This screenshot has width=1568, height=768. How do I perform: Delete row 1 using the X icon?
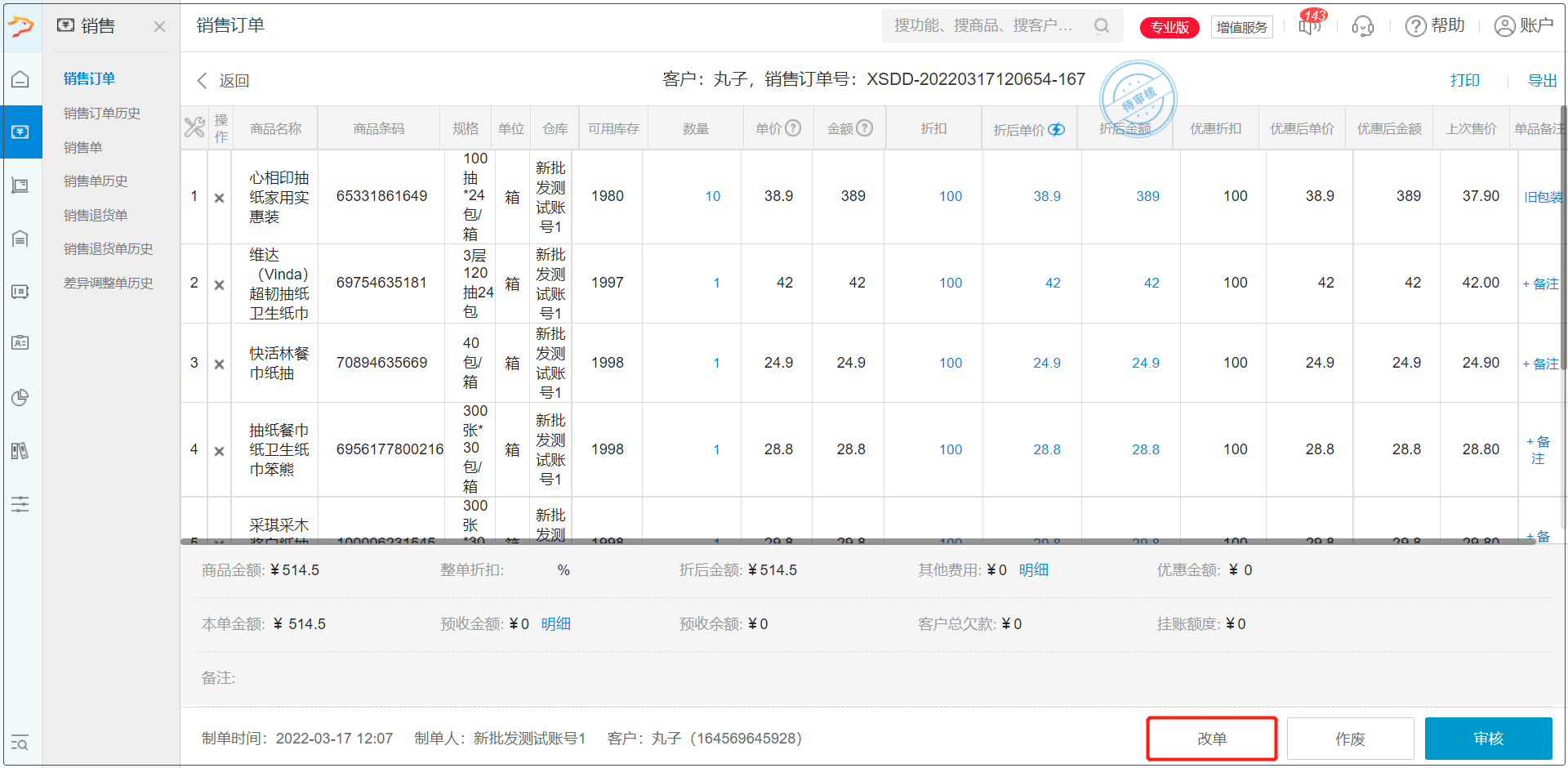(x=219, y=198)
